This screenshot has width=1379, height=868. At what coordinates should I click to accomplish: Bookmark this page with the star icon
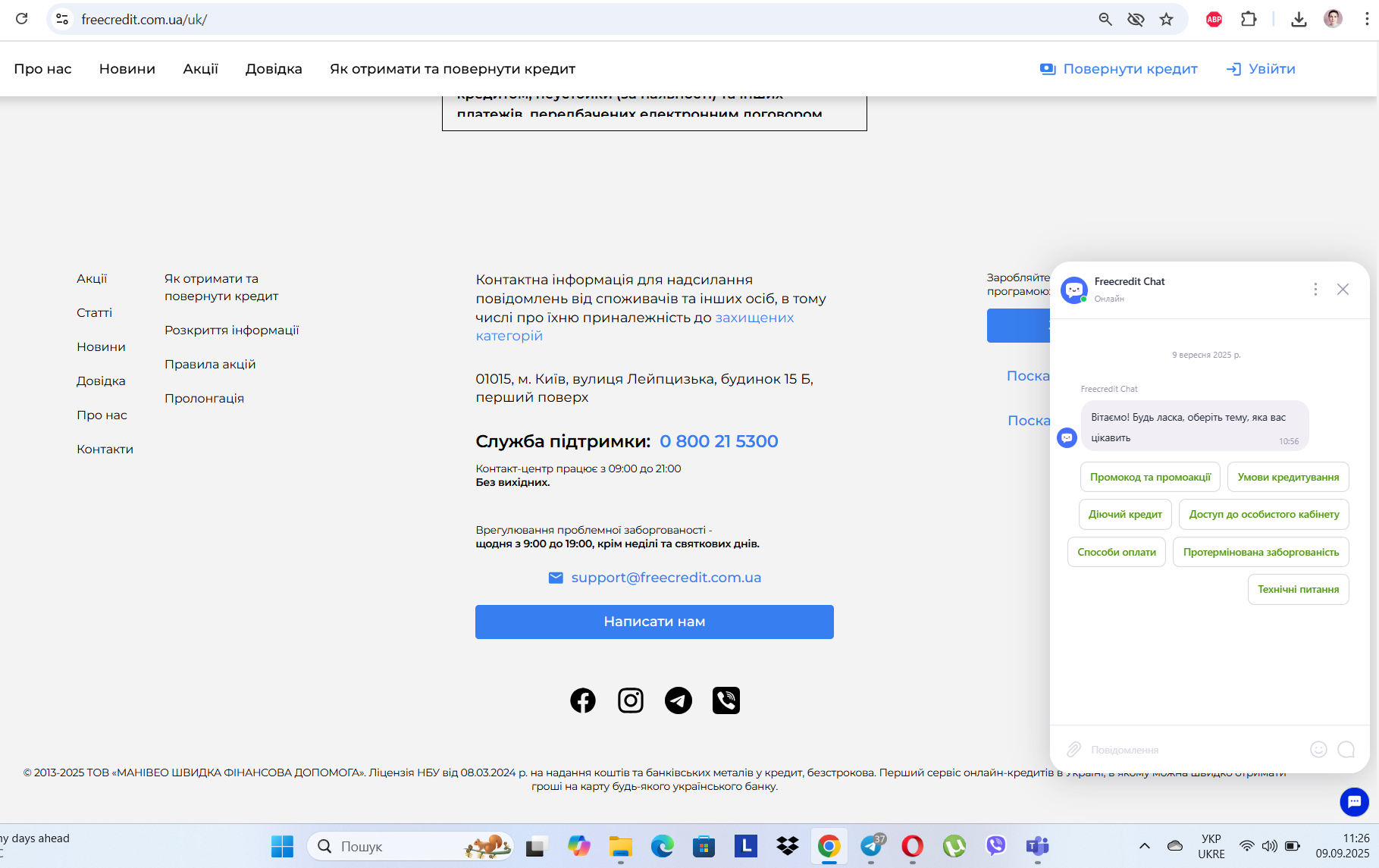[x=1166, y=19]
